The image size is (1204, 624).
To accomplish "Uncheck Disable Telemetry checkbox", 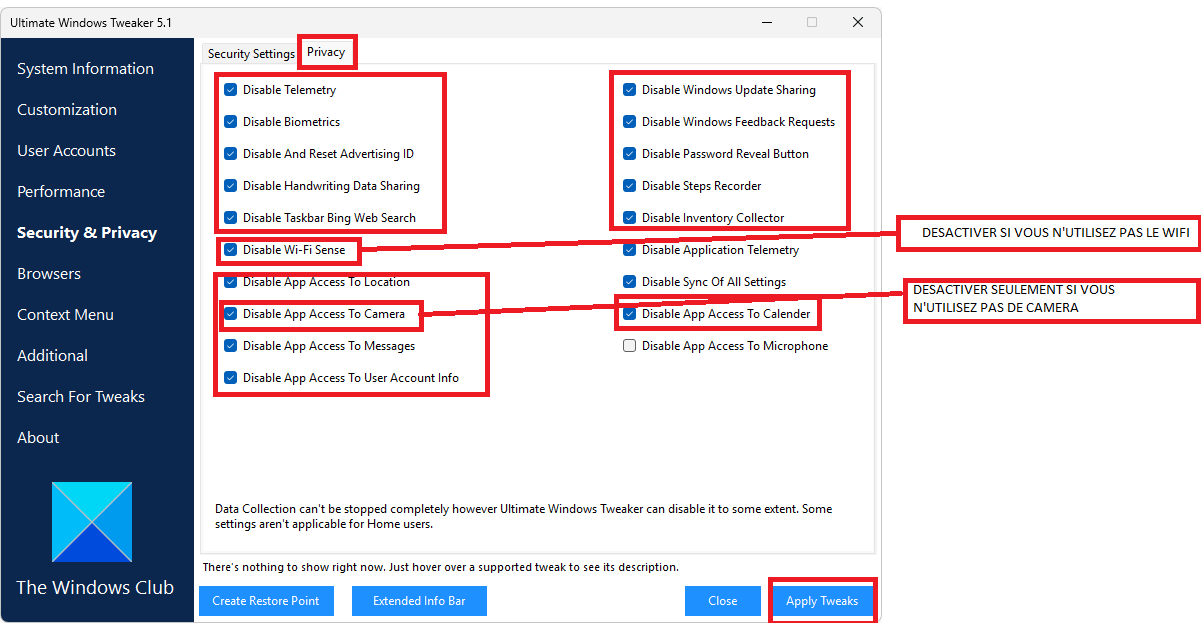I will click(x=231, y=90).
